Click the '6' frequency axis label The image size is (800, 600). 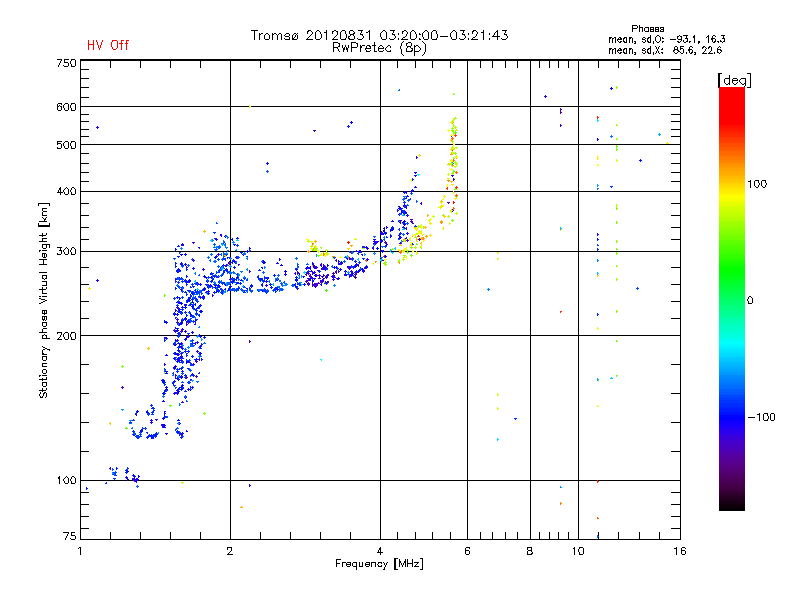(x=467, y=551)
